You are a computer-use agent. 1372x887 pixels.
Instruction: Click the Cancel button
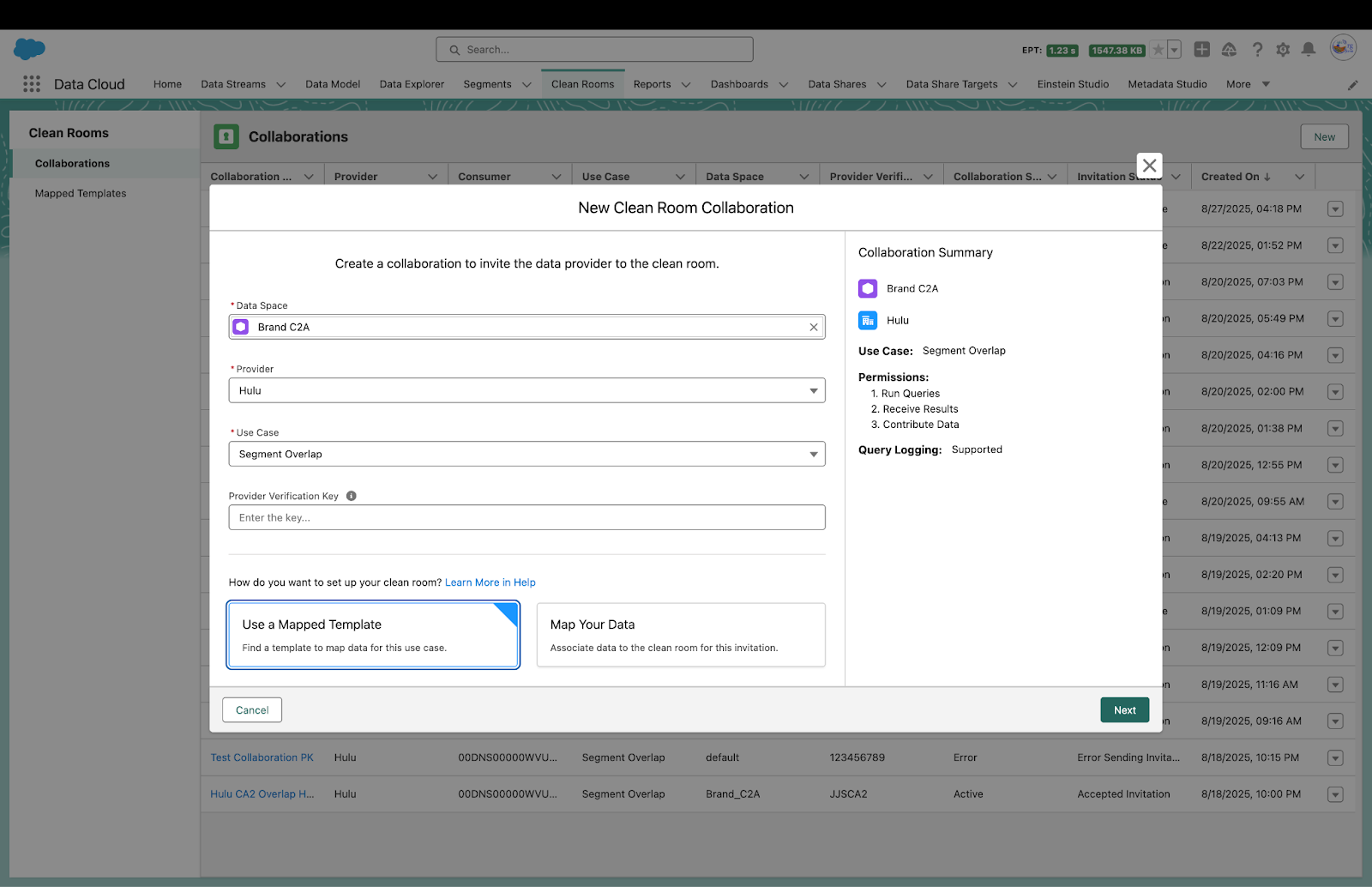252,710
